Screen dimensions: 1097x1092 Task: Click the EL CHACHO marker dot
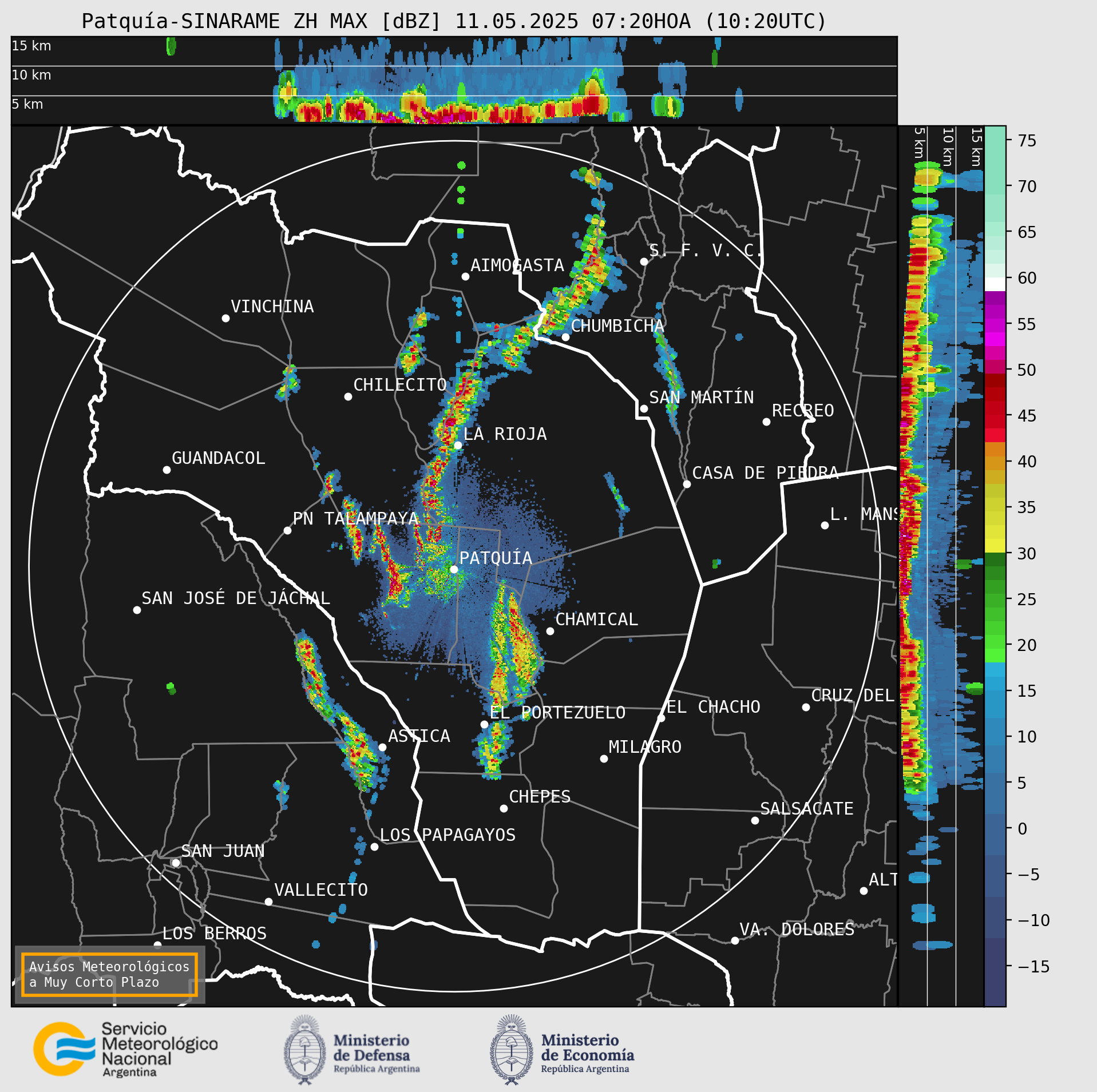(x=661, y=718)
